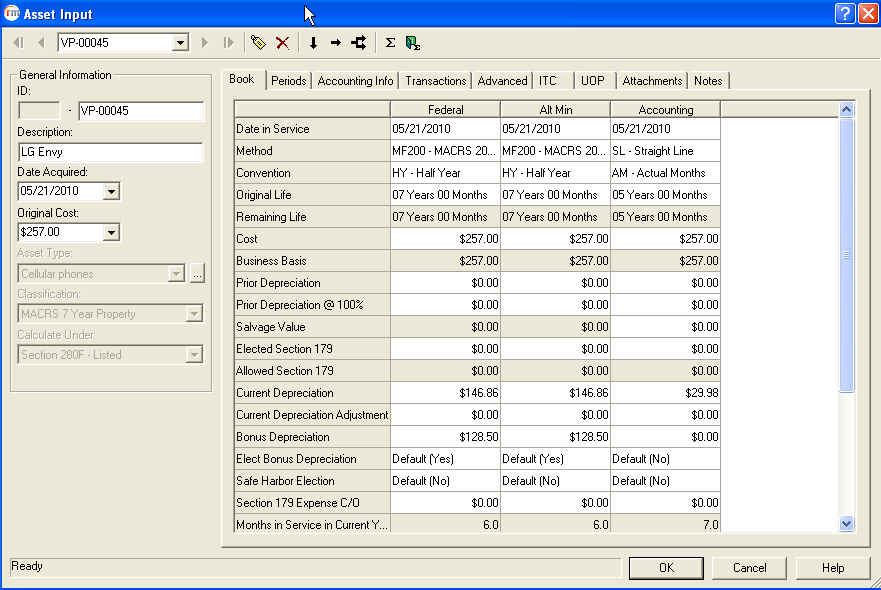Click the sigma calculate icon
This screenshot has height=590, width=881.
click(389, 42)
